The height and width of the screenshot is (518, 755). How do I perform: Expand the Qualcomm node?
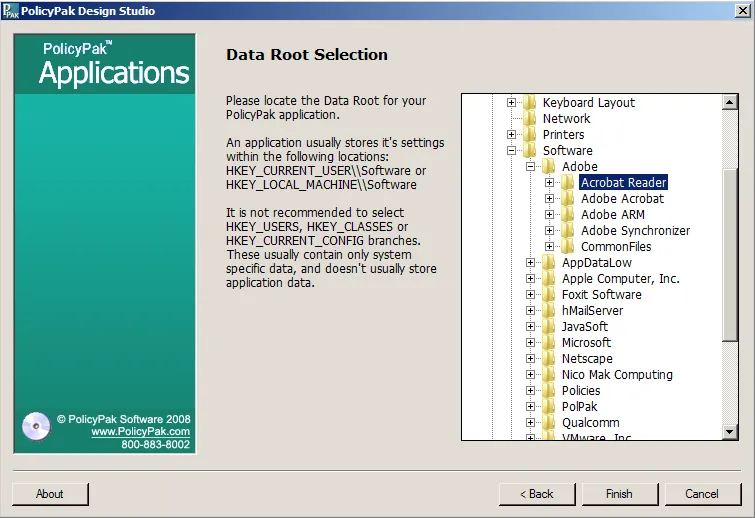pyautogui.click(x=530, y=423)
